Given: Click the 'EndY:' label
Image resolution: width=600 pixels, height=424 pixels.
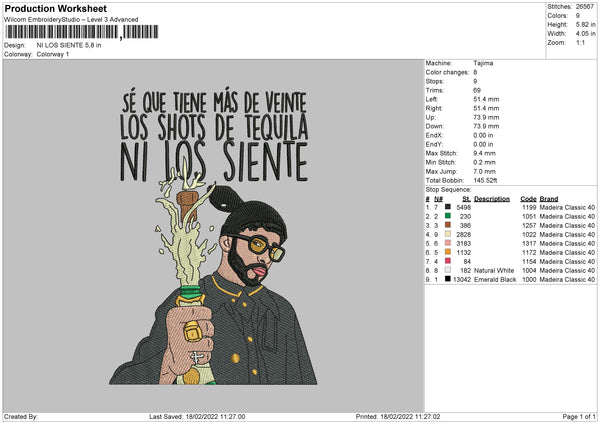Looking at the screenshot, I should [434, 144].
